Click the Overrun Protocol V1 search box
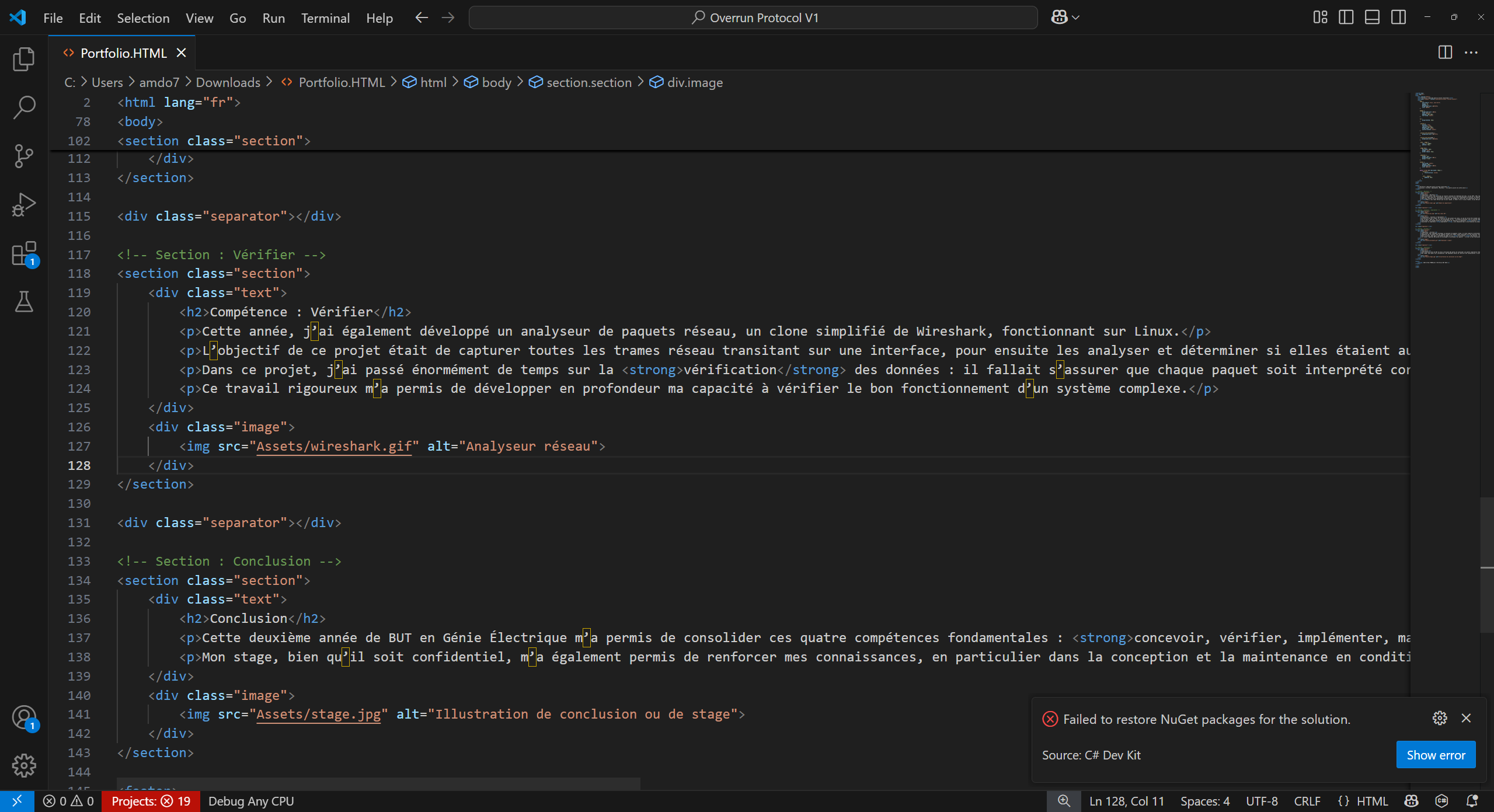 [753, 18]
